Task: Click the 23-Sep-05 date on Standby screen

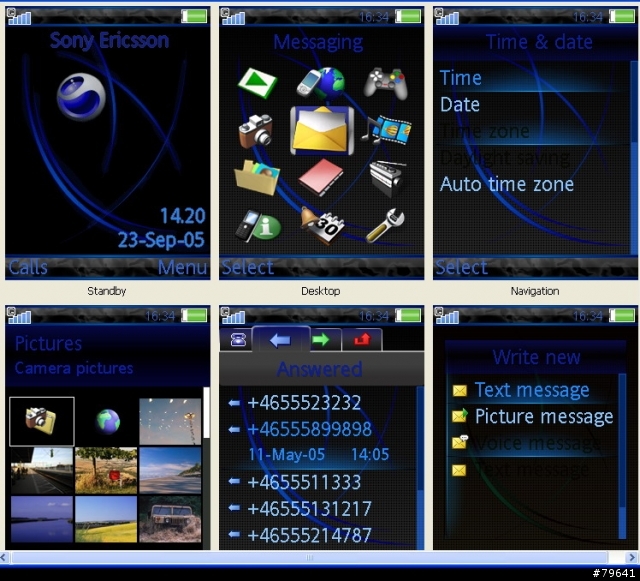Action: pos(161,240)
